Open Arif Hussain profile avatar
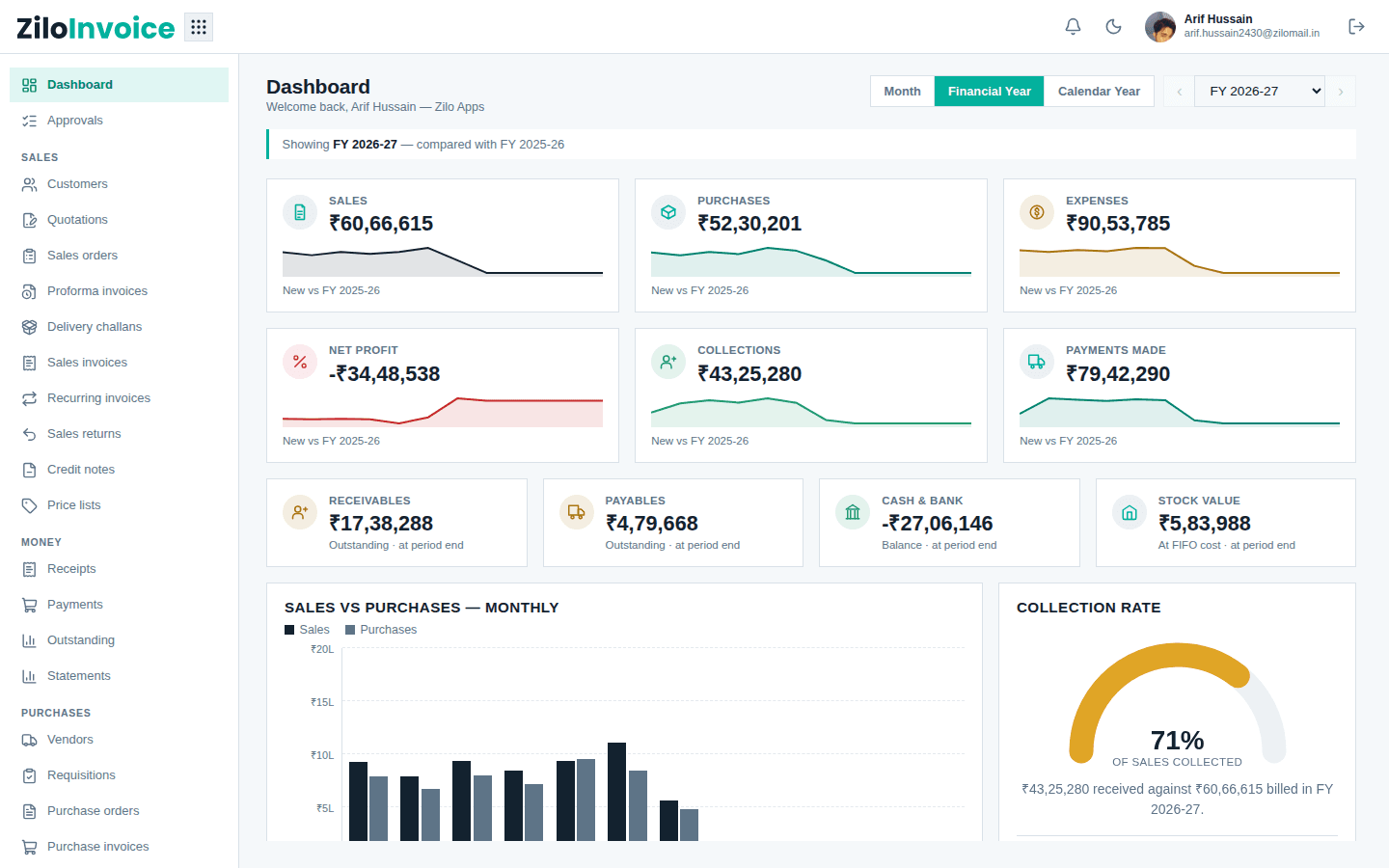This screenshot has height=868, width=1389. click(1160, 27)
